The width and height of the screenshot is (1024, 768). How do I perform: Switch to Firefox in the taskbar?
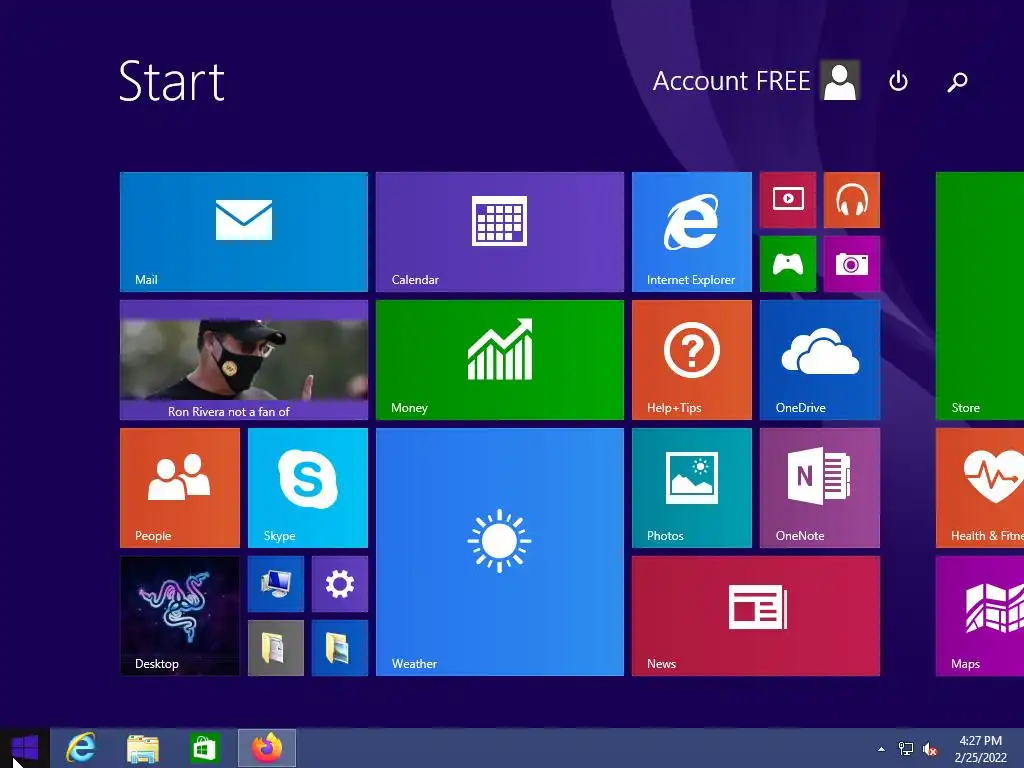click(x=266, y=748)
